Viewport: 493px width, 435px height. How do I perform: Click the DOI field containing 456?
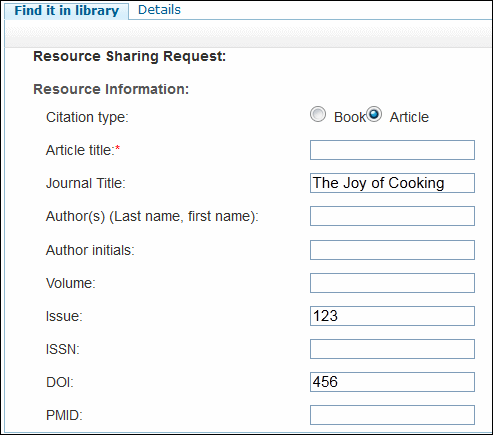[392, 382]
